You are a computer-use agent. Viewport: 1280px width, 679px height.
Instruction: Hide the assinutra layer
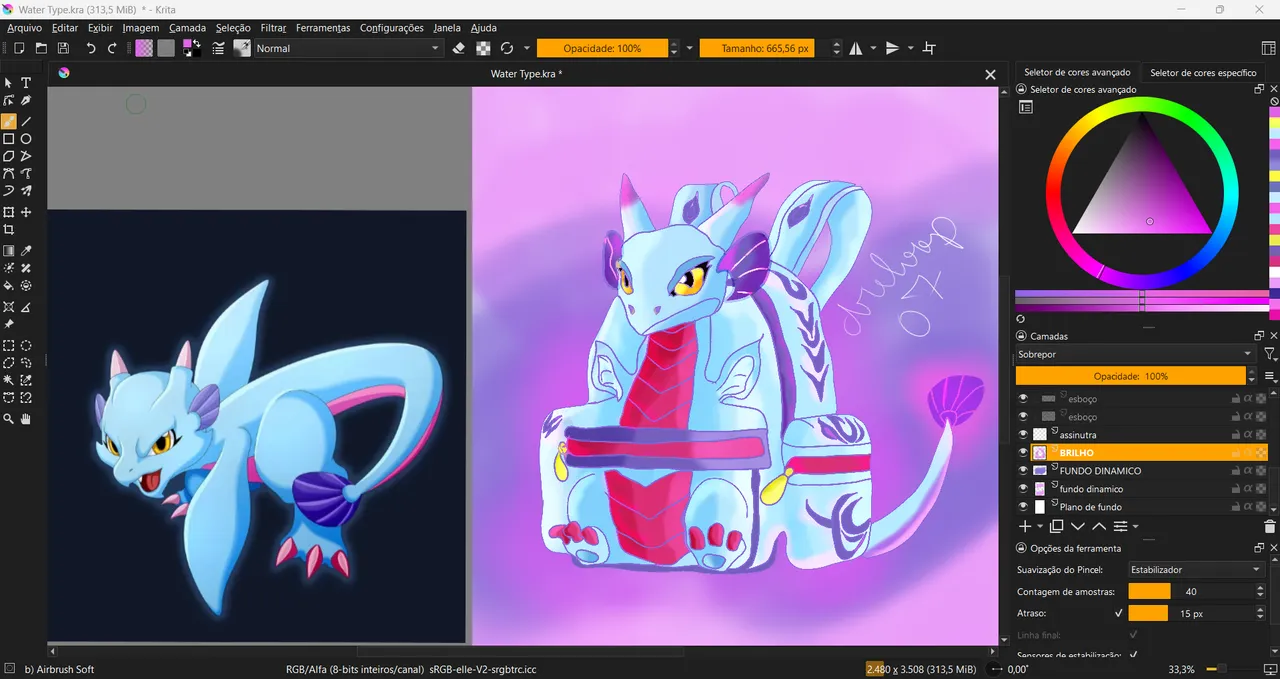(x=1023, y=435)
